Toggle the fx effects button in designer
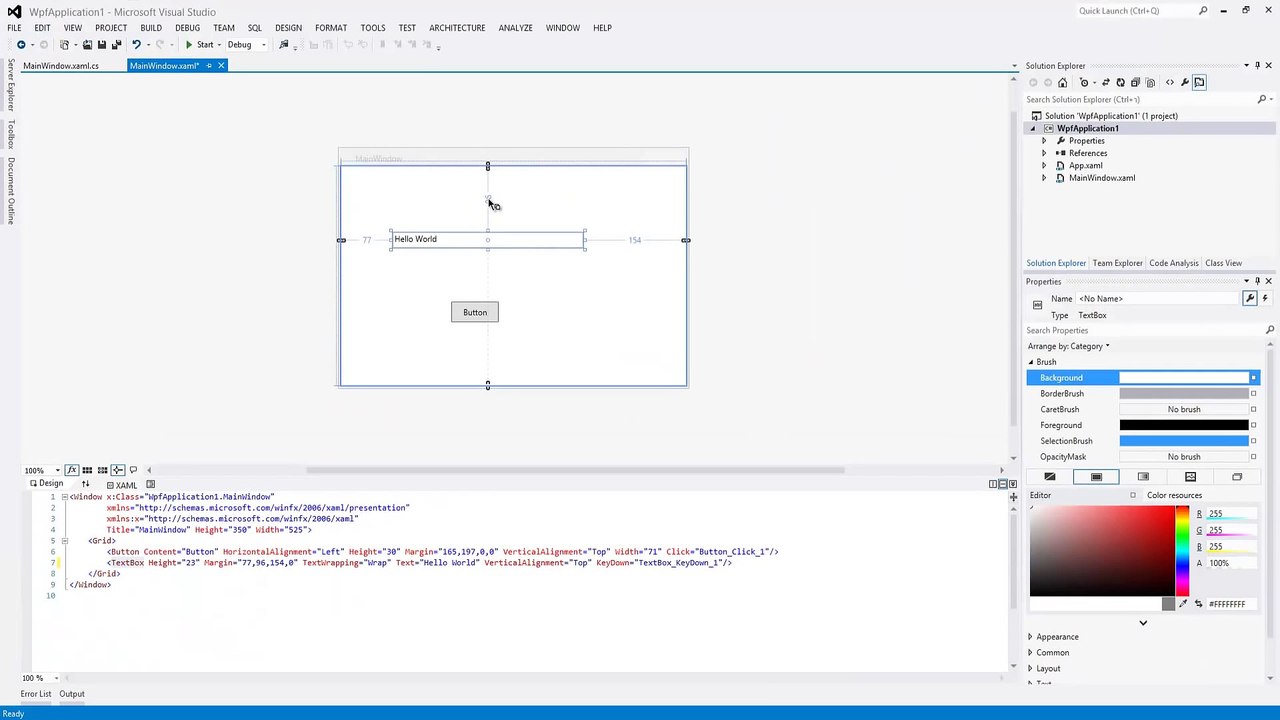The width and height of the screenshot is (1280, 720). [x=72, y=470]
